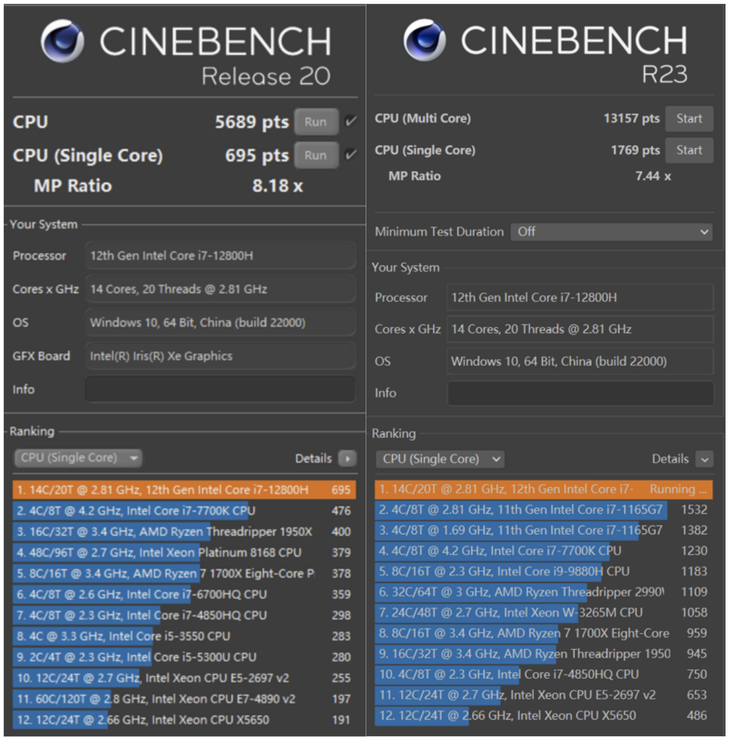Image resolution: width=730 pixels, height=740 pixels.
Task: Expand the R23 Details chevron in ranking
Action: (704, 459)
